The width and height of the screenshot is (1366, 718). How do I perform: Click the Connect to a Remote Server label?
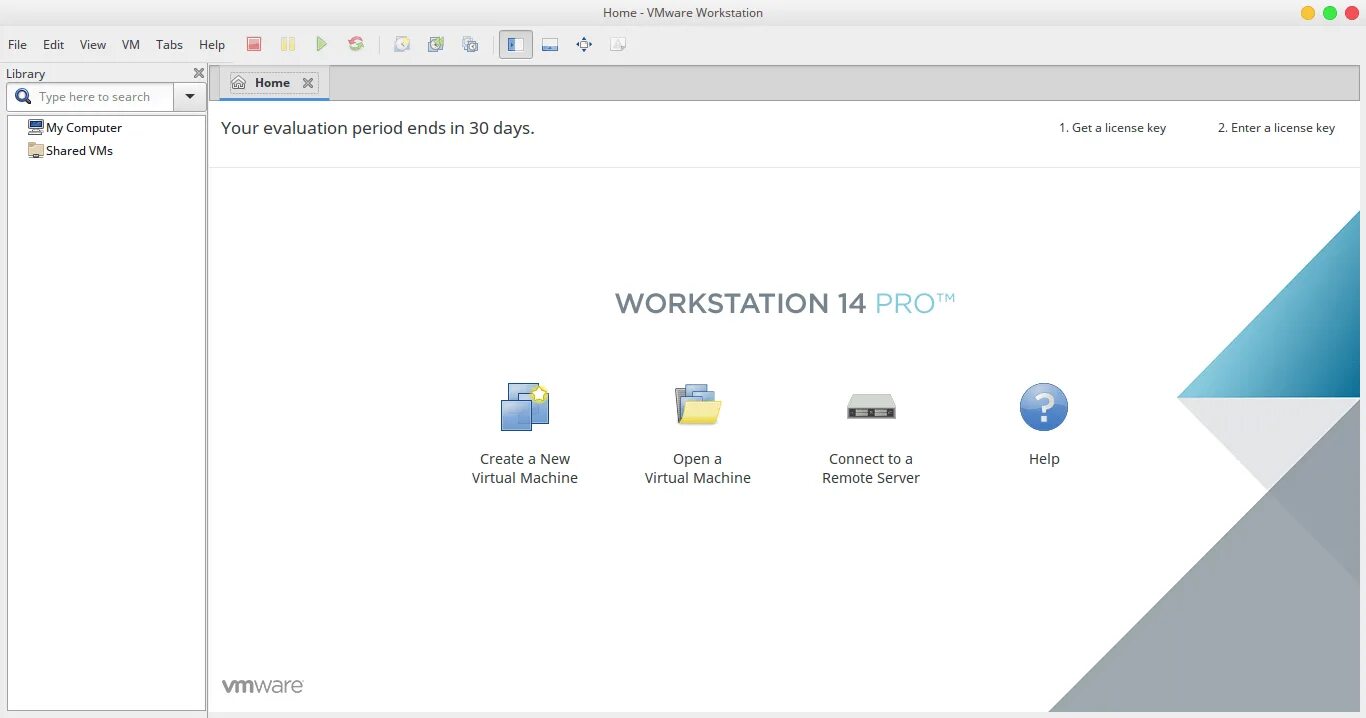(x=871, y=468)
